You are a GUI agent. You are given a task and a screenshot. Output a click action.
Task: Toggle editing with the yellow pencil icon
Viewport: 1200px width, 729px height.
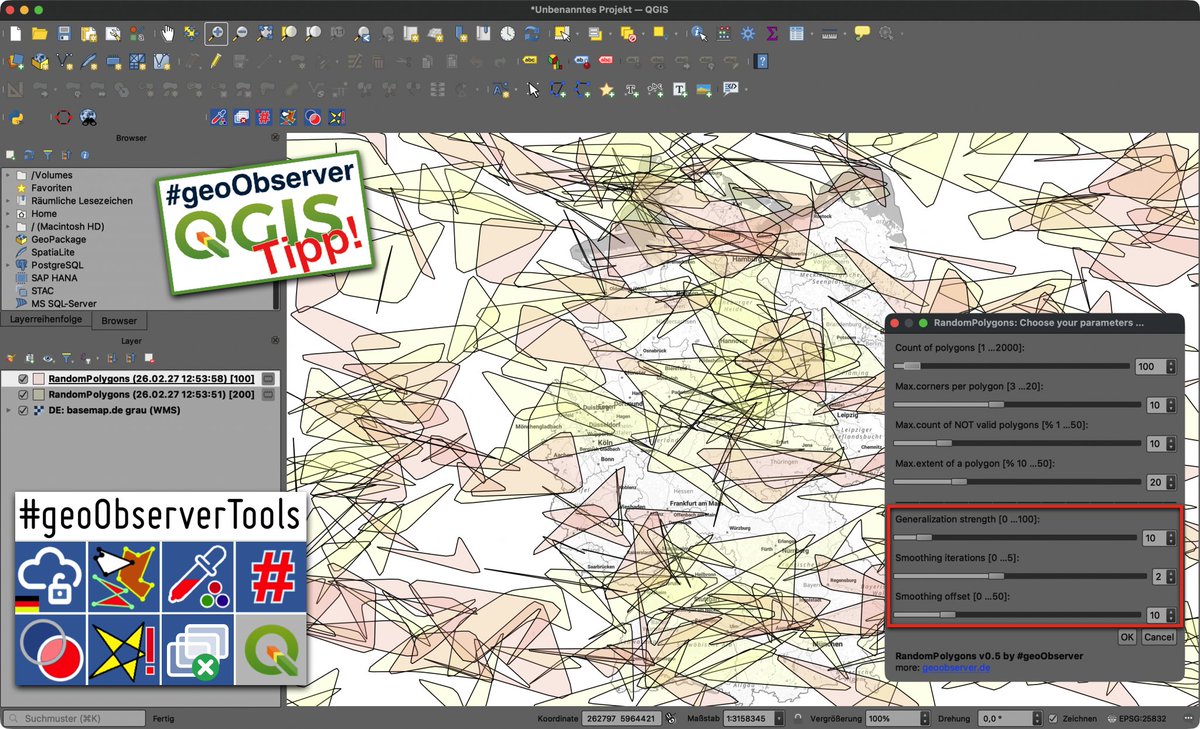point(215,61)
